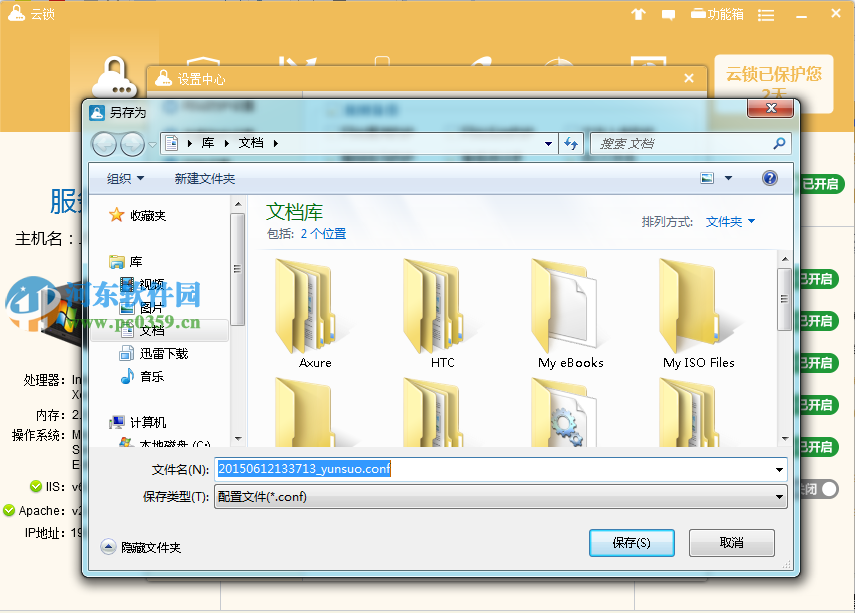Toggle the off (关闭) switch in Yunsuo window
Screen dimensions: 855x613
tap(821, 489)
